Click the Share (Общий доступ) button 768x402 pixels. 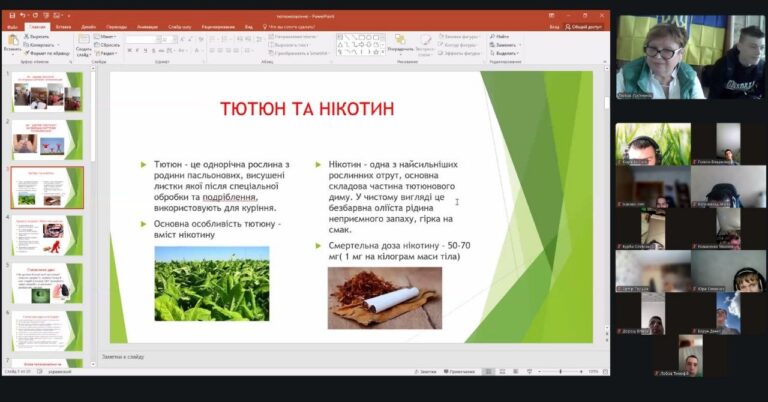pyautogui.click(x=583, y=27)
